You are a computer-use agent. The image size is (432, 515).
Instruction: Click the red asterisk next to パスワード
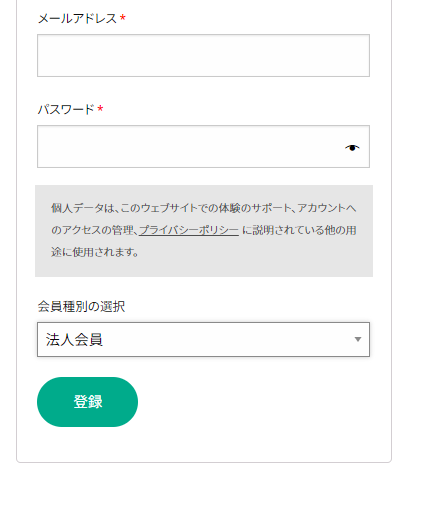100,108
